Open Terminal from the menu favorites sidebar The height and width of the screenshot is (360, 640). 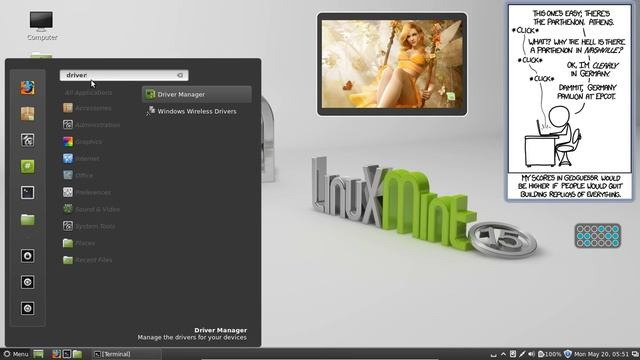coord(27,193)
